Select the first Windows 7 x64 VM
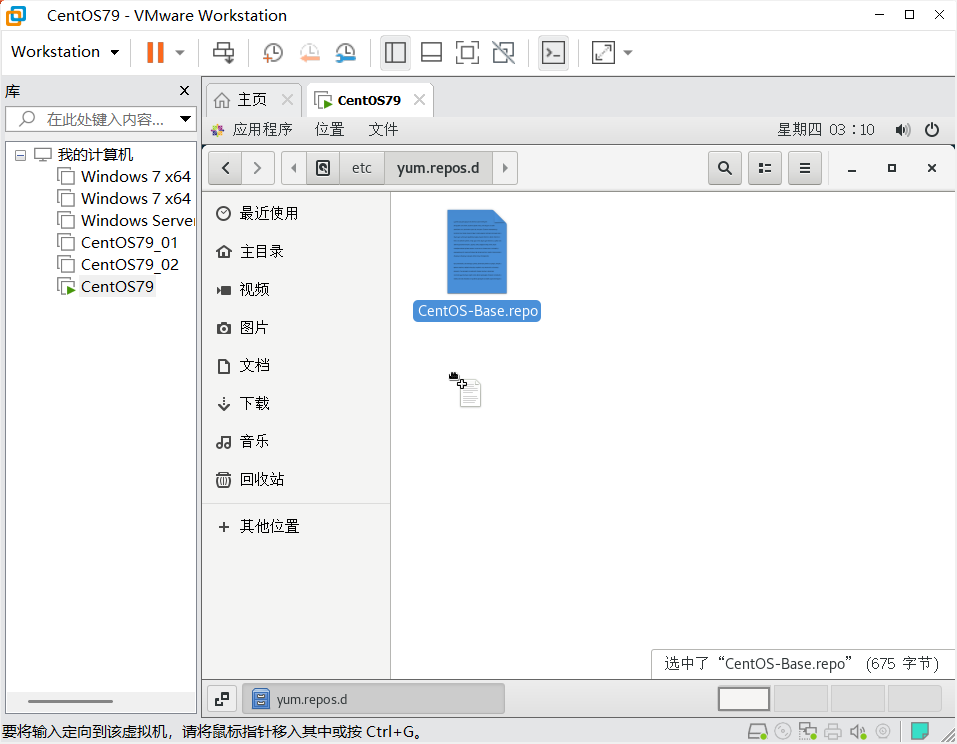 click(x=135, y=177)
